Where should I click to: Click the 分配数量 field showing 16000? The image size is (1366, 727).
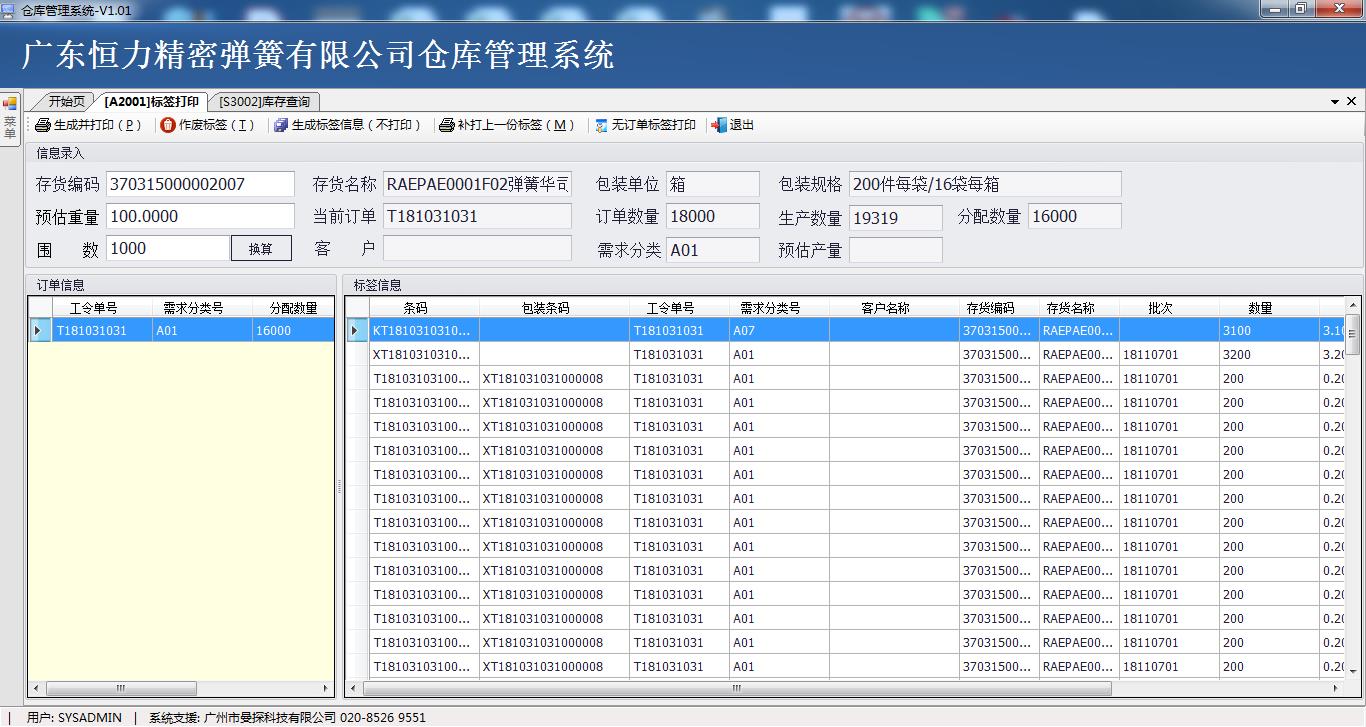click(1075, 216)
